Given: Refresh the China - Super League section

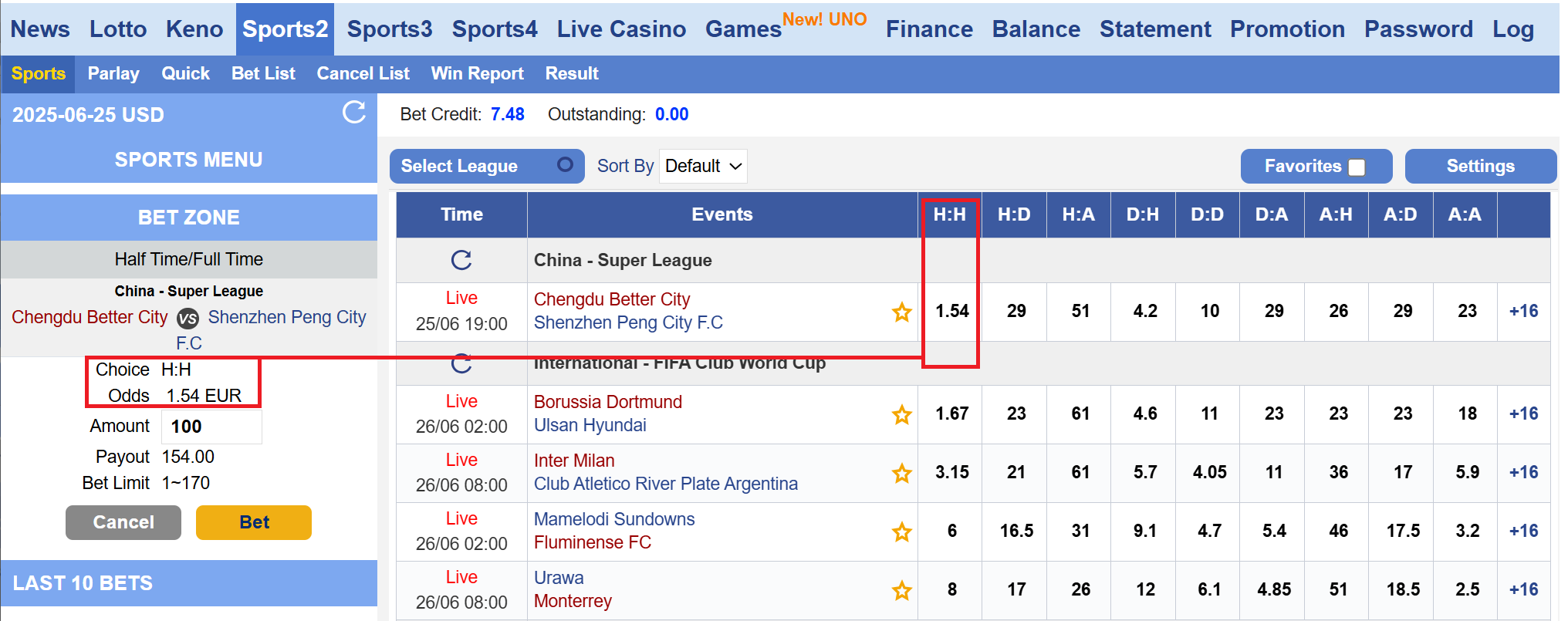Looking at the screenshot, I should [x=461, y=260].
